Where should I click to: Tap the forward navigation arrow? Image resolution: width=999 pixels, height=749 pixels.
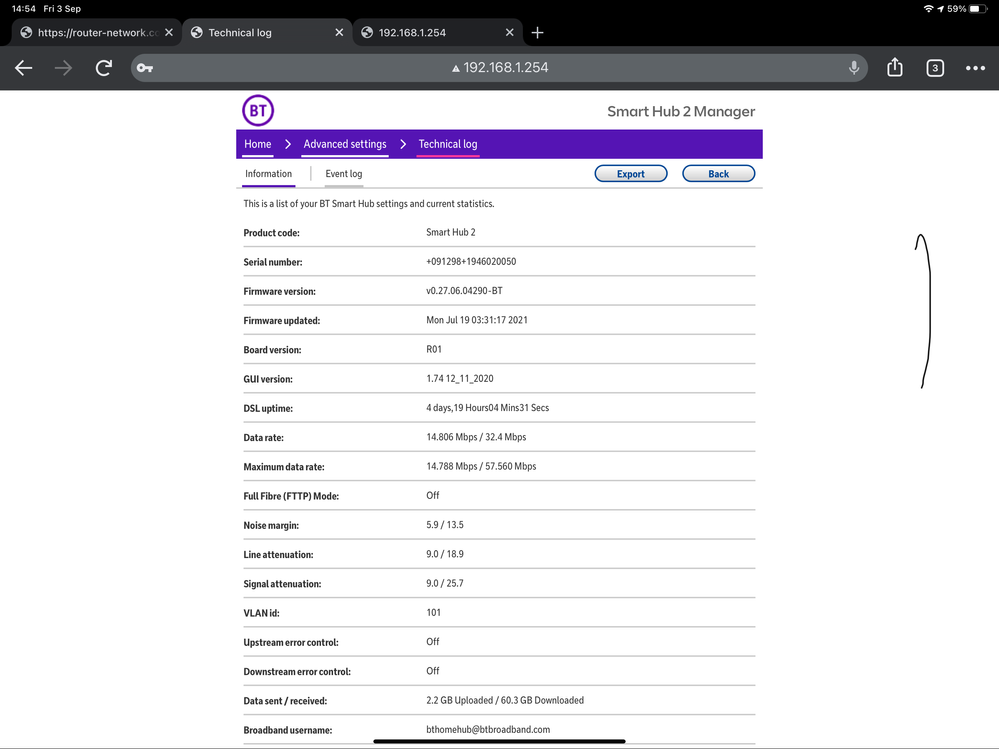click(x=62, y=68)
